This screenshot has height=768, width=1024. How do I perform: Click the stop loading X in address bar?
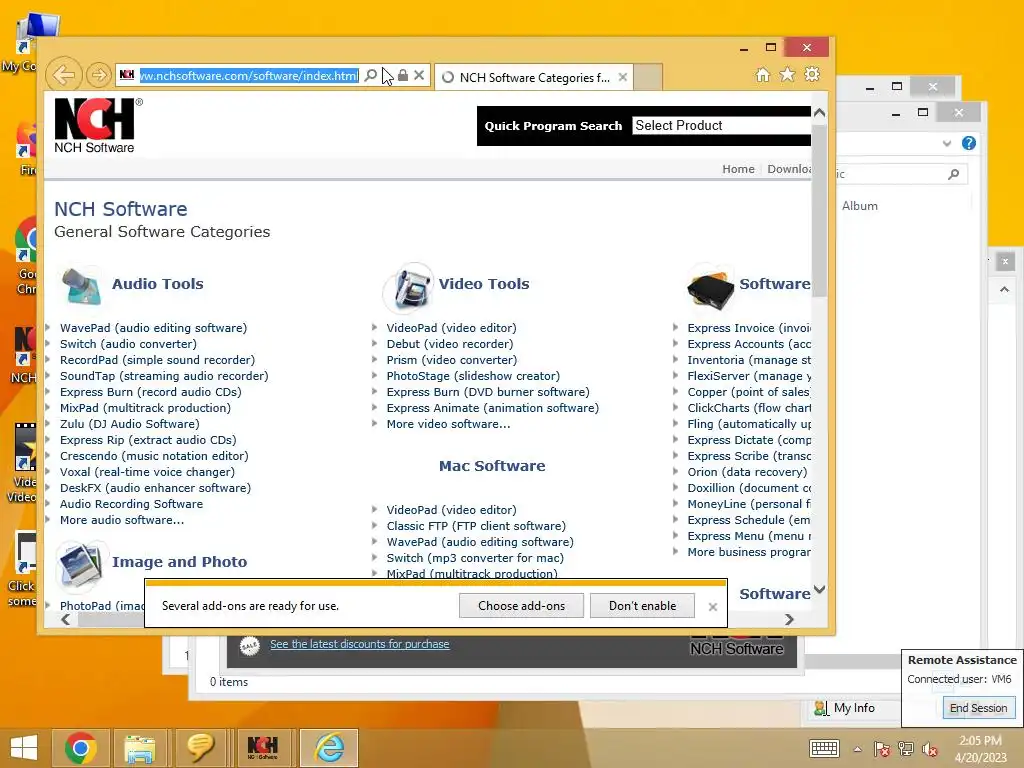(x=419, y=76)
